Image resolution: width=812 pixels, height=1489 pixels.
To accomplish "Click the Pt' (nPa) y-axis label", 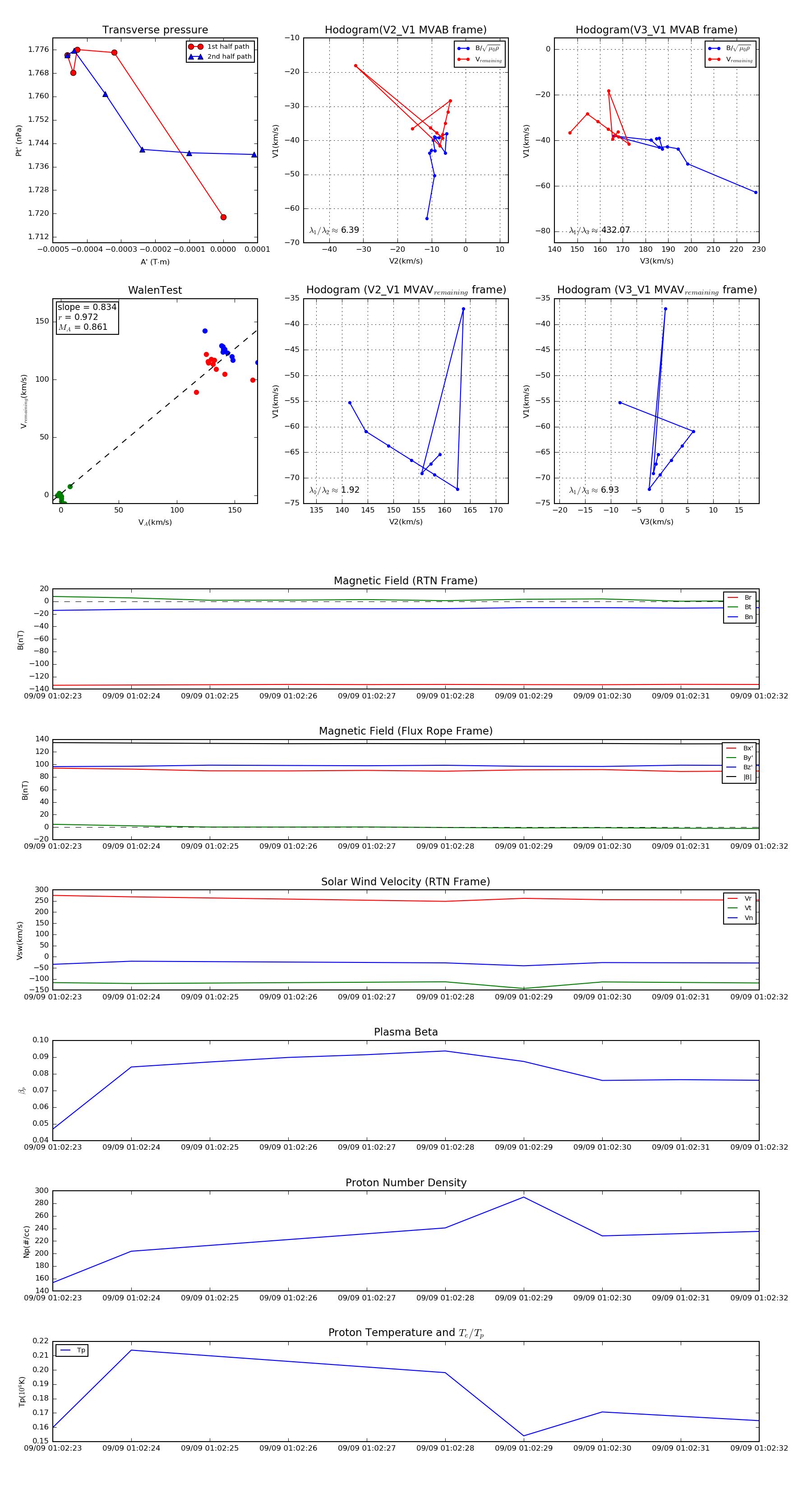I will [x=18, y=140].
